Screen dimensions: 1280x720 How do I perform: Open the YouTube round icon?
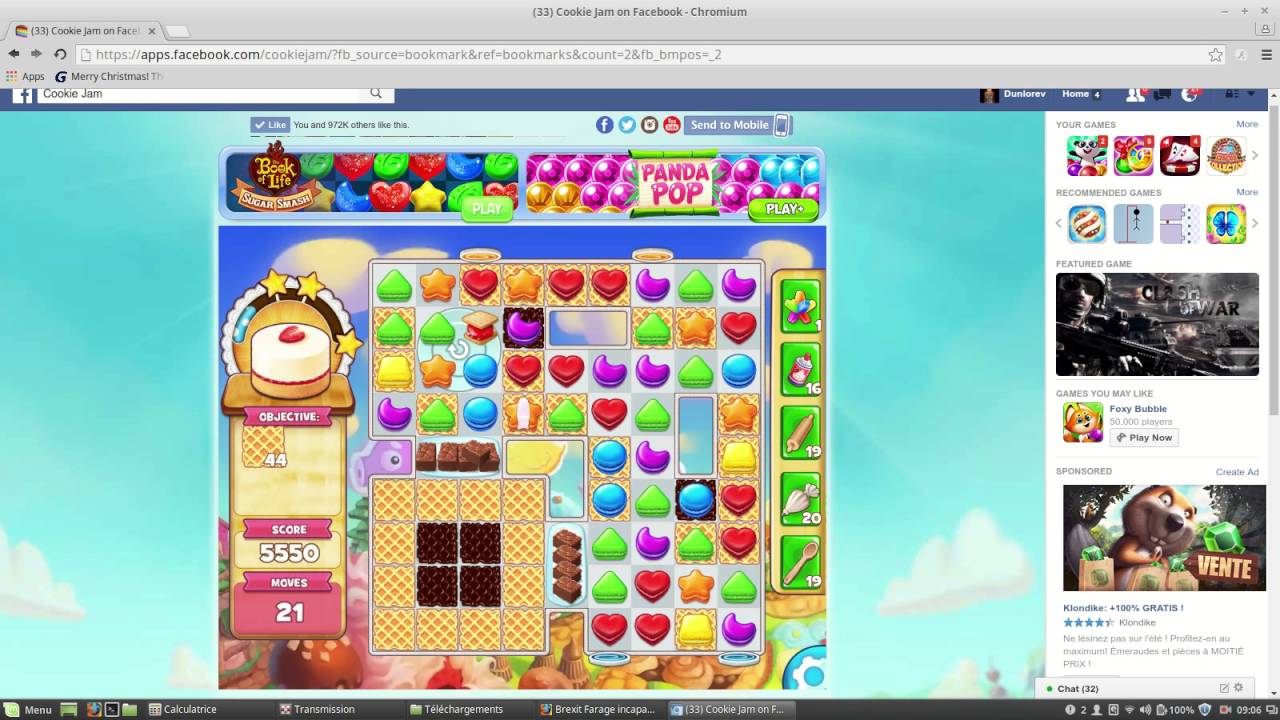672,125
